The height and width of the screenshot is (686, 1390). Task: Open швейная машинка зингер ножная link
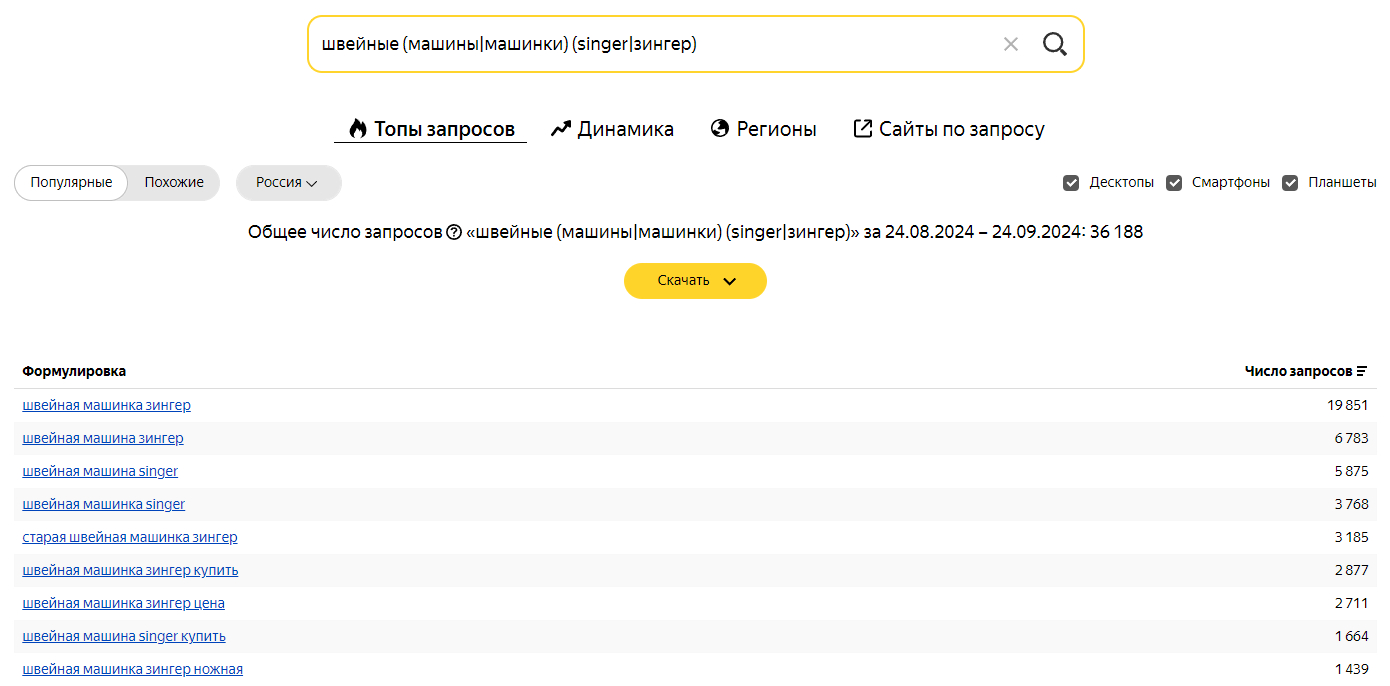tap(133, 669)
